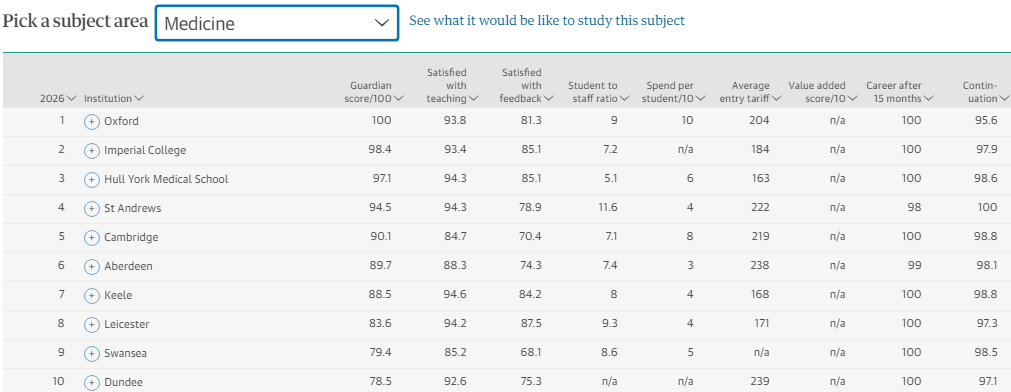Image resolution: width=1011 pixels, height=392 pixels.
Task: Sort by the 2026 rank column
Action: tap(58, 99)
